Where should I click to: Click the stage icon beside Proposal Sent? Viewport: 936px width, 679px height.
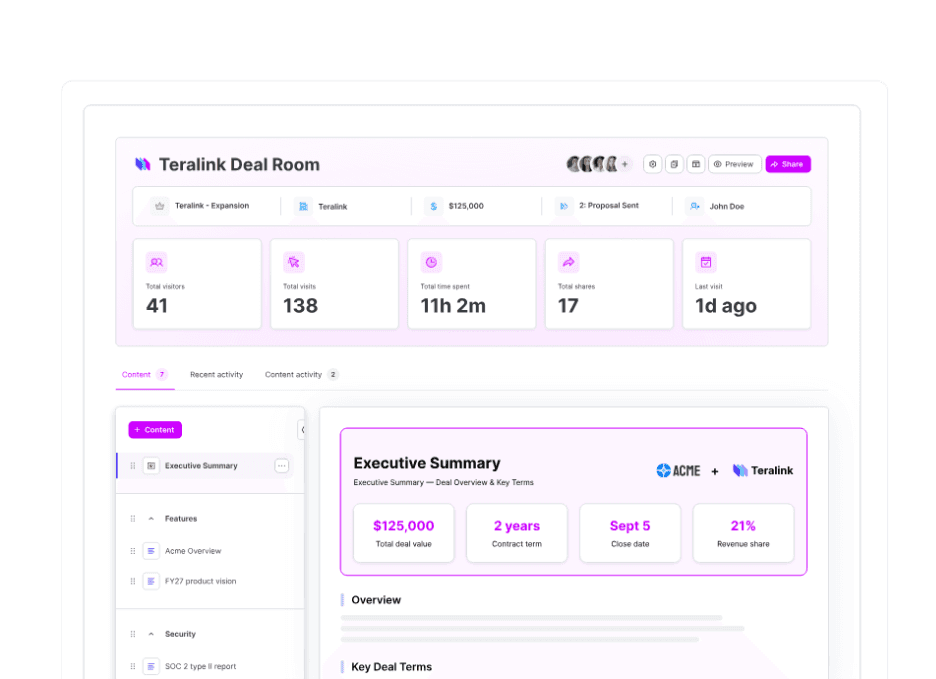(x=564, y=206)
